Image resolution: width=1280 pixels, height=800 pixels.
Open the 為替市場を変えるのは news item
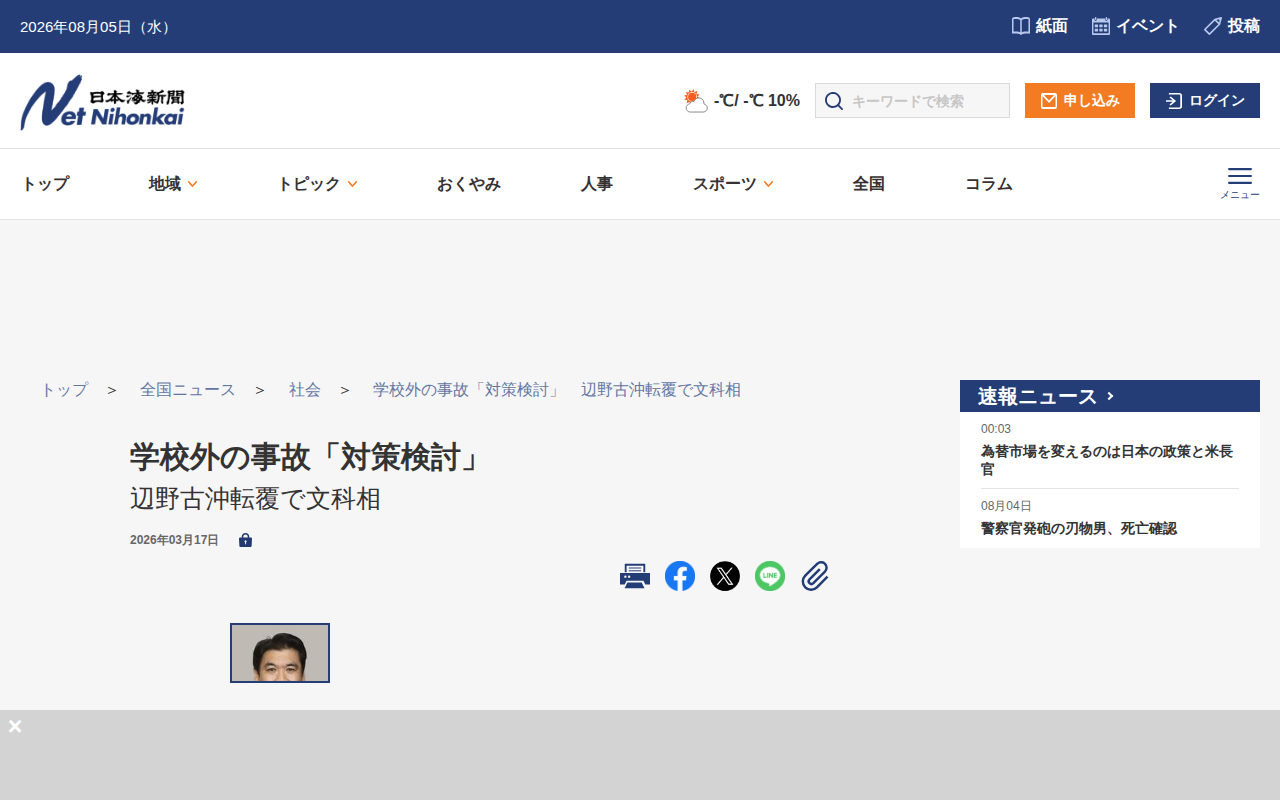pos(1109,460)
